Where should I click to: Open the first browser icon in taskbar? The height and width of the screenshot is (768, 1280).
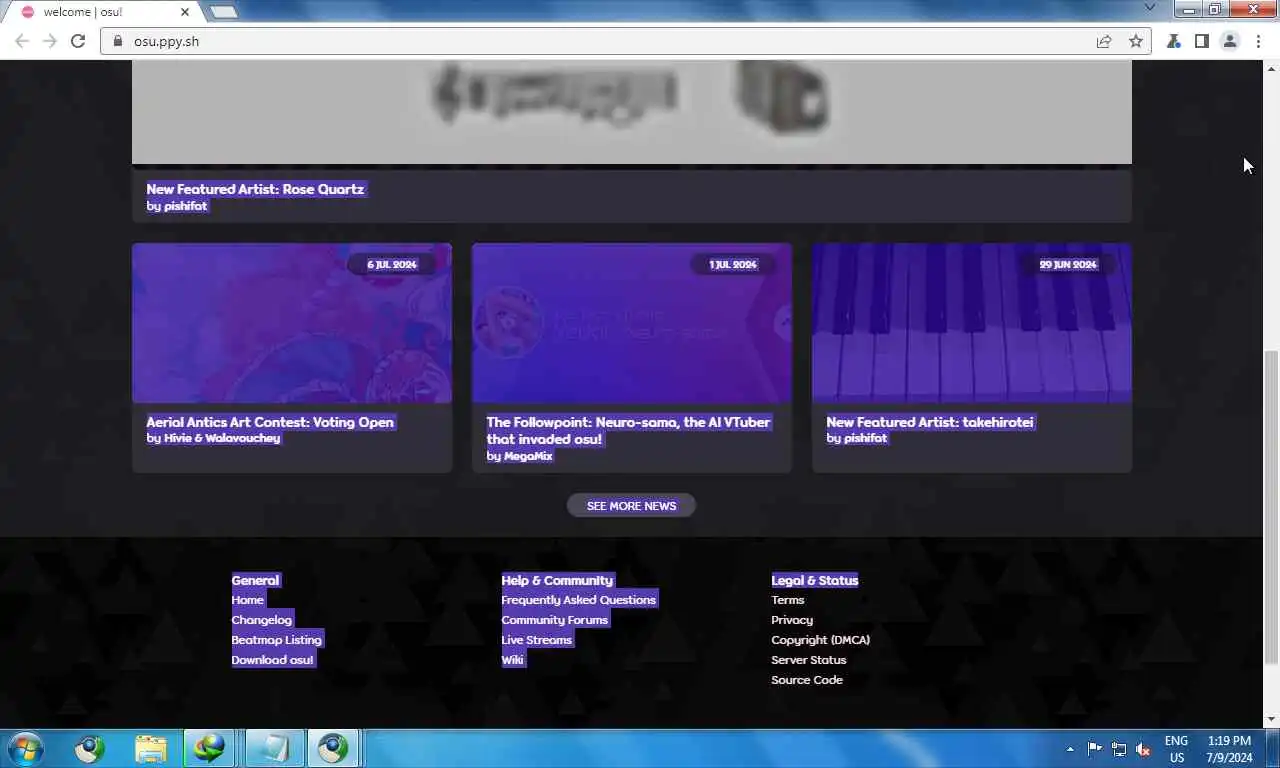[x=89, y=748]
